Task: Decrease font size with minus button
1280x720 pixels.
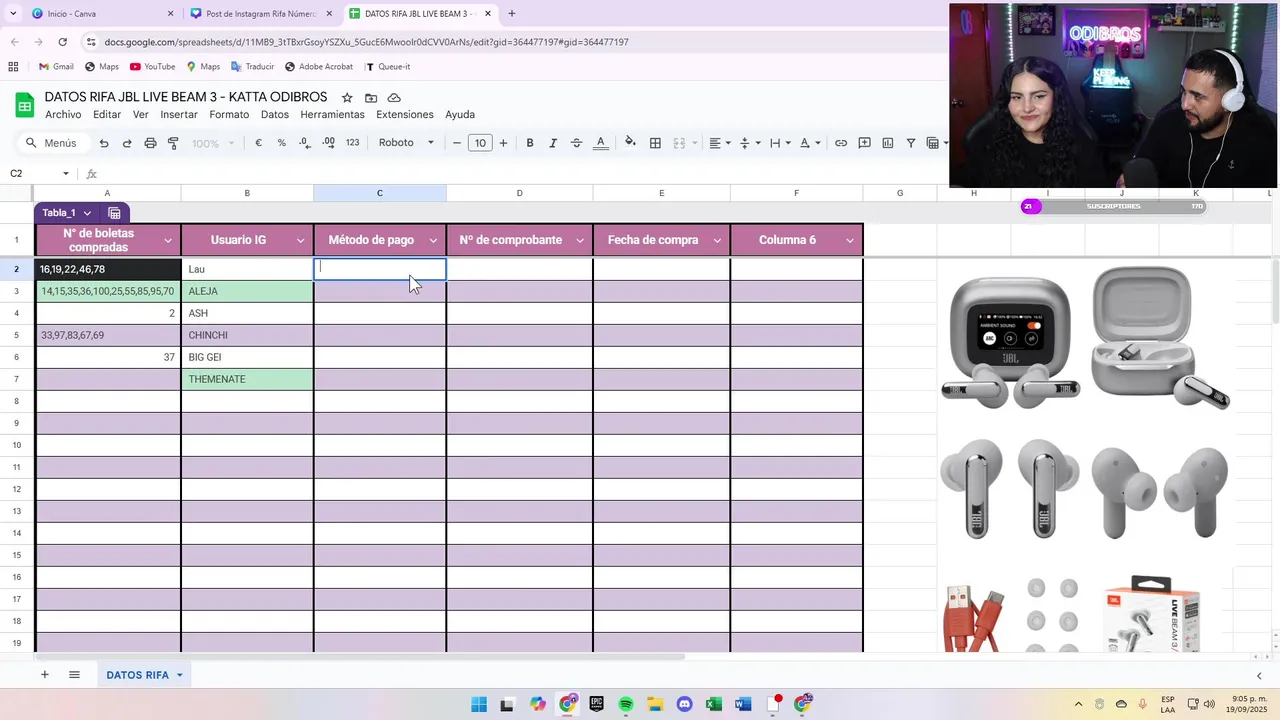Action: pyautogui.click(x=457, y=143)
